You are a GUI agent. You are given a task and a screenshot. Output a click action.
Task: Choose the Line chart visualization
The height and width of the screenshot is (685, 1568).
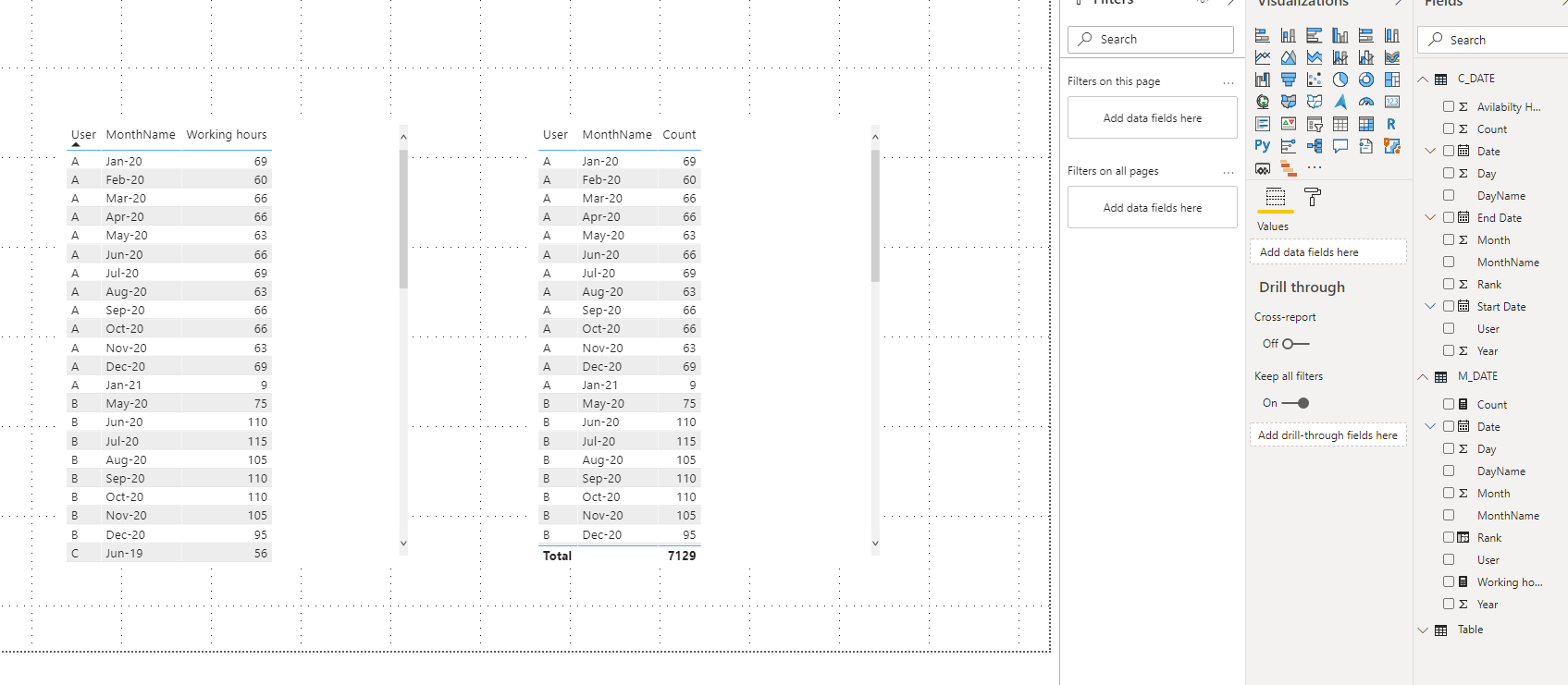[x=1263, y=57]
